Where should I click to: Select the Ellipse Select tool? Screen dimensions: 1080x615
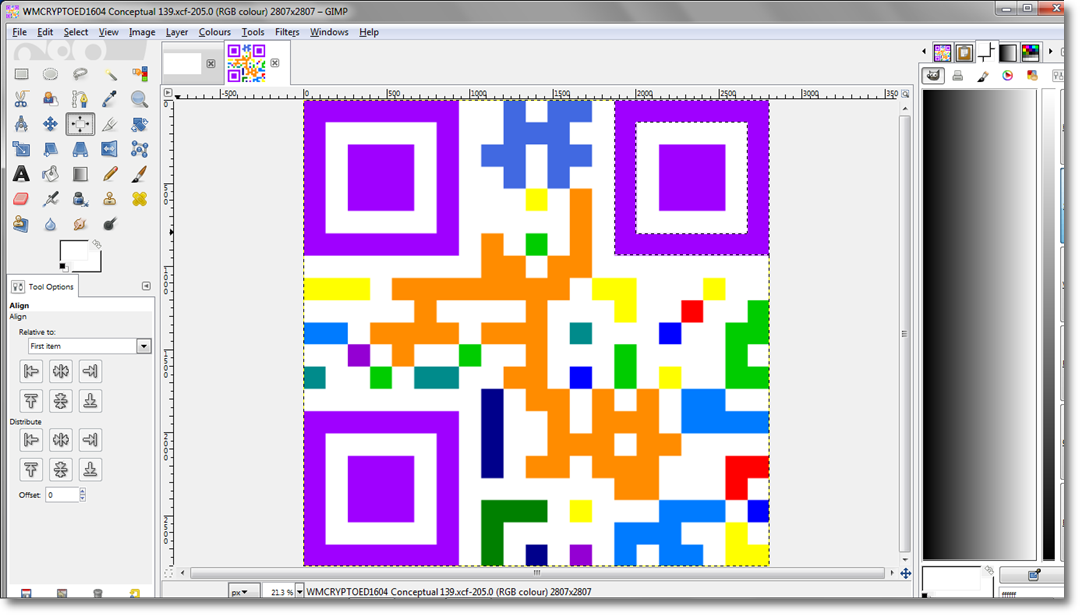tap(50, 74)
